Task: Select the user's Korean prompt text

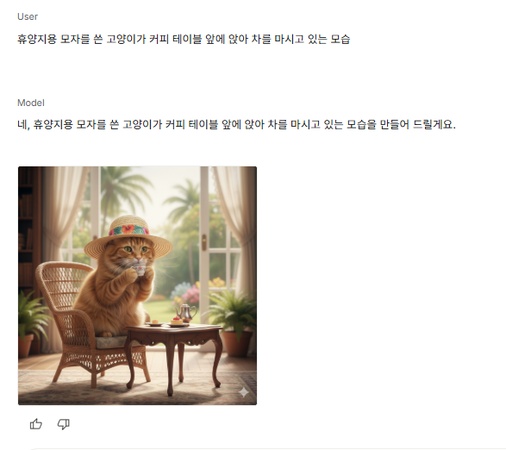Action: [183, 39]
